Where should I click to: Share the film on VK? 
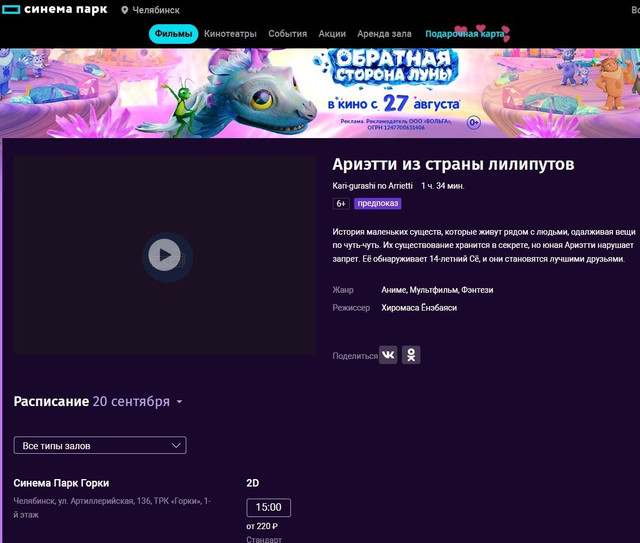388,355
